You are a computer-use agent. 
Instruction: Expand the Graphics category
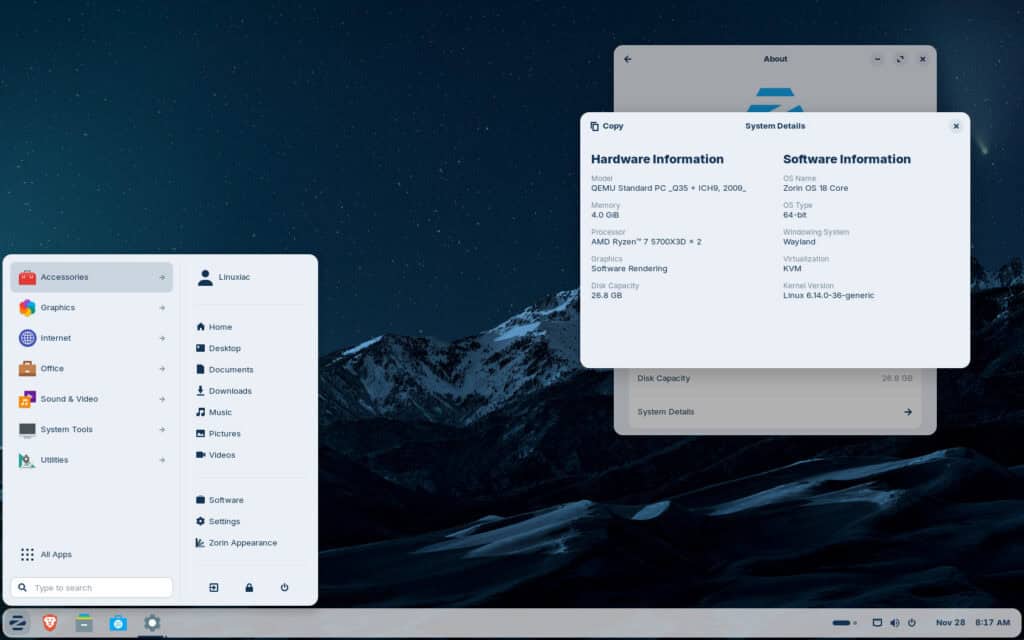[x=90, y=307]
